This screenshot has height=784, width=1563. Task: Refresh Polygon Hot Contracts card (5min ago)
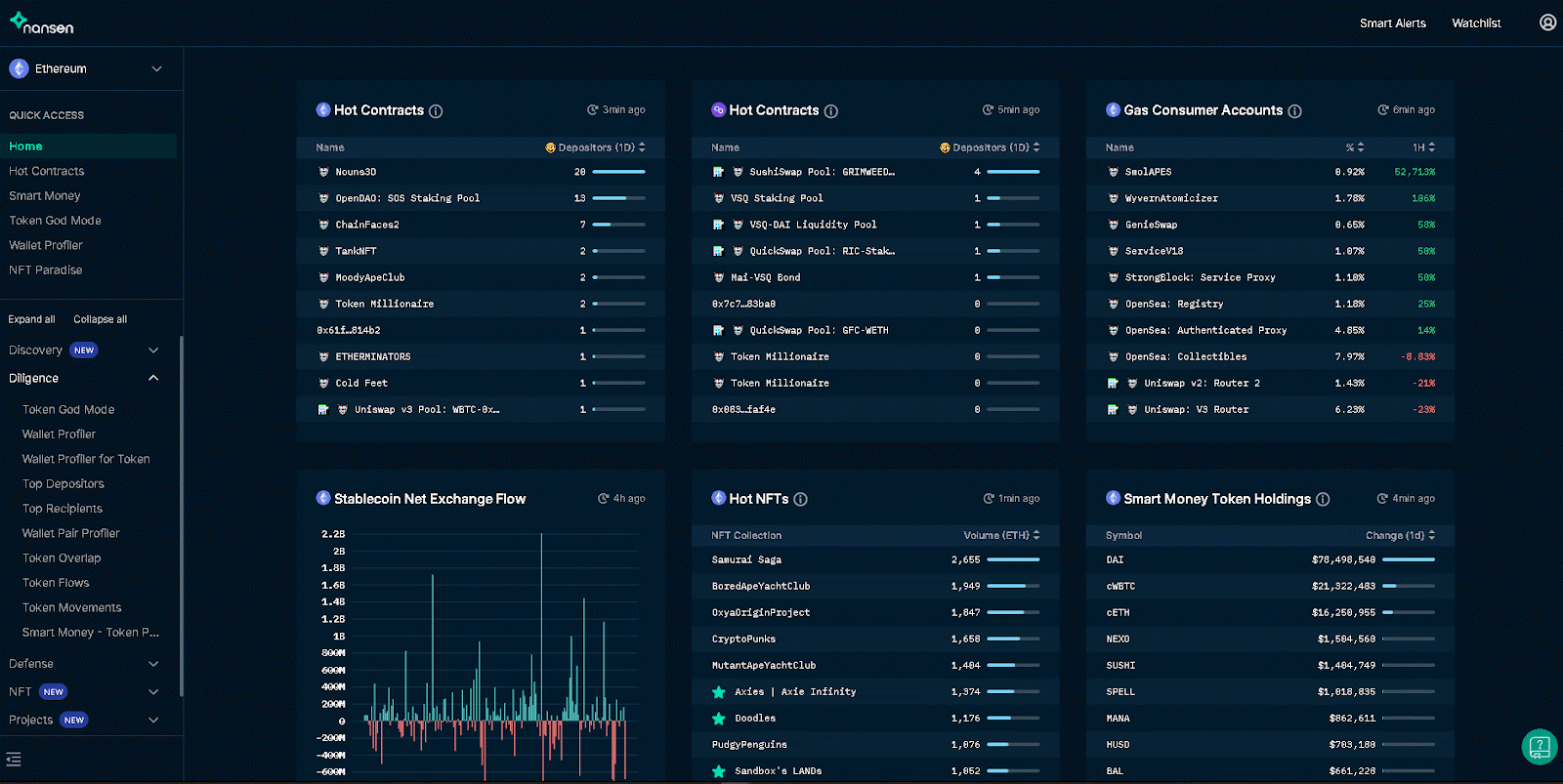pyautogui.click(x=988, y=110)
